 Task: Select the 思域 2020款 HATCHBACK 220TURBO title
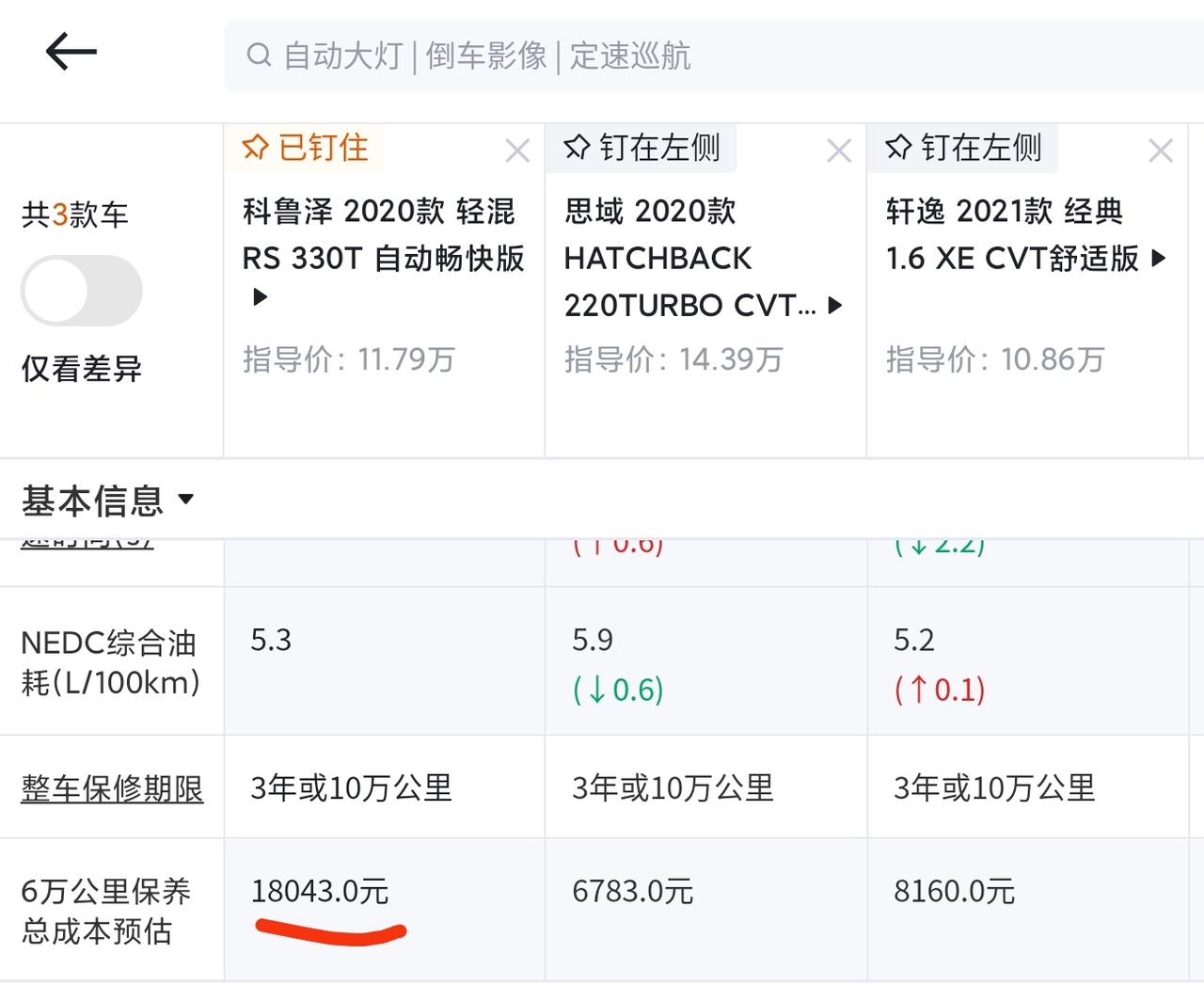(690, 258)
